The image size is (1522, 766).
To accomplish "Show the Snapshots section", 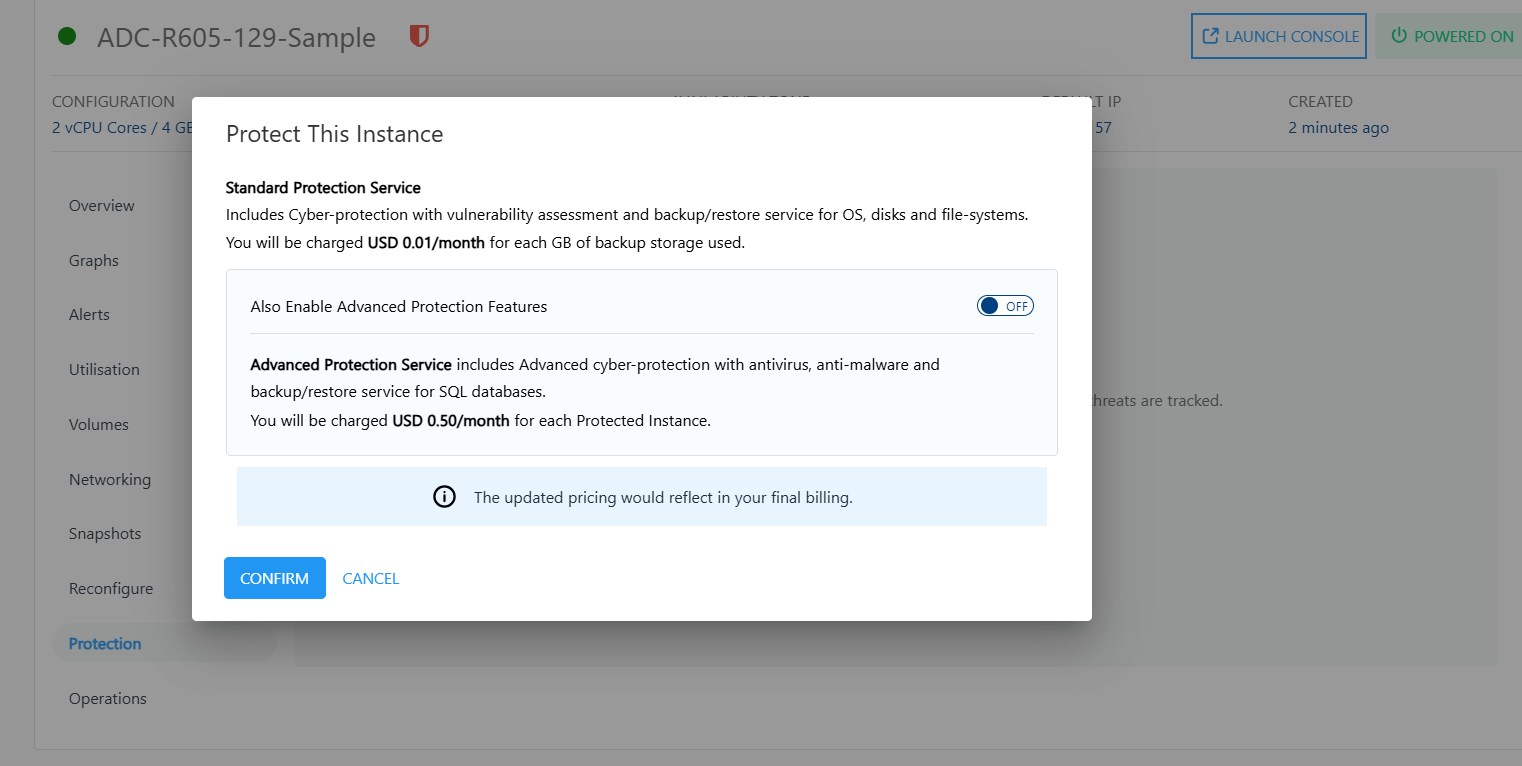I will (105, 534).
